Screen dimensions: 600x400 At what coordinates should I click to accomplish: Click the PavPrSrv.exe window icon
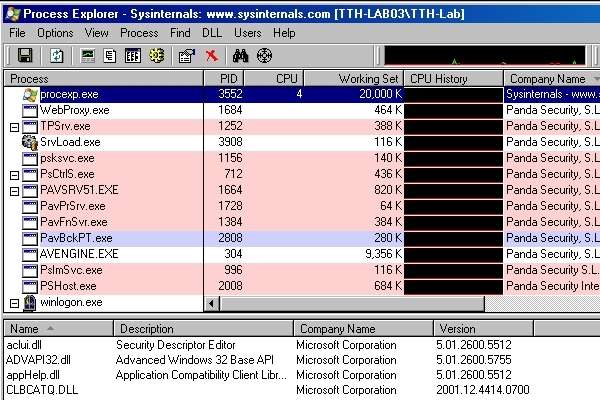(30, 206)
